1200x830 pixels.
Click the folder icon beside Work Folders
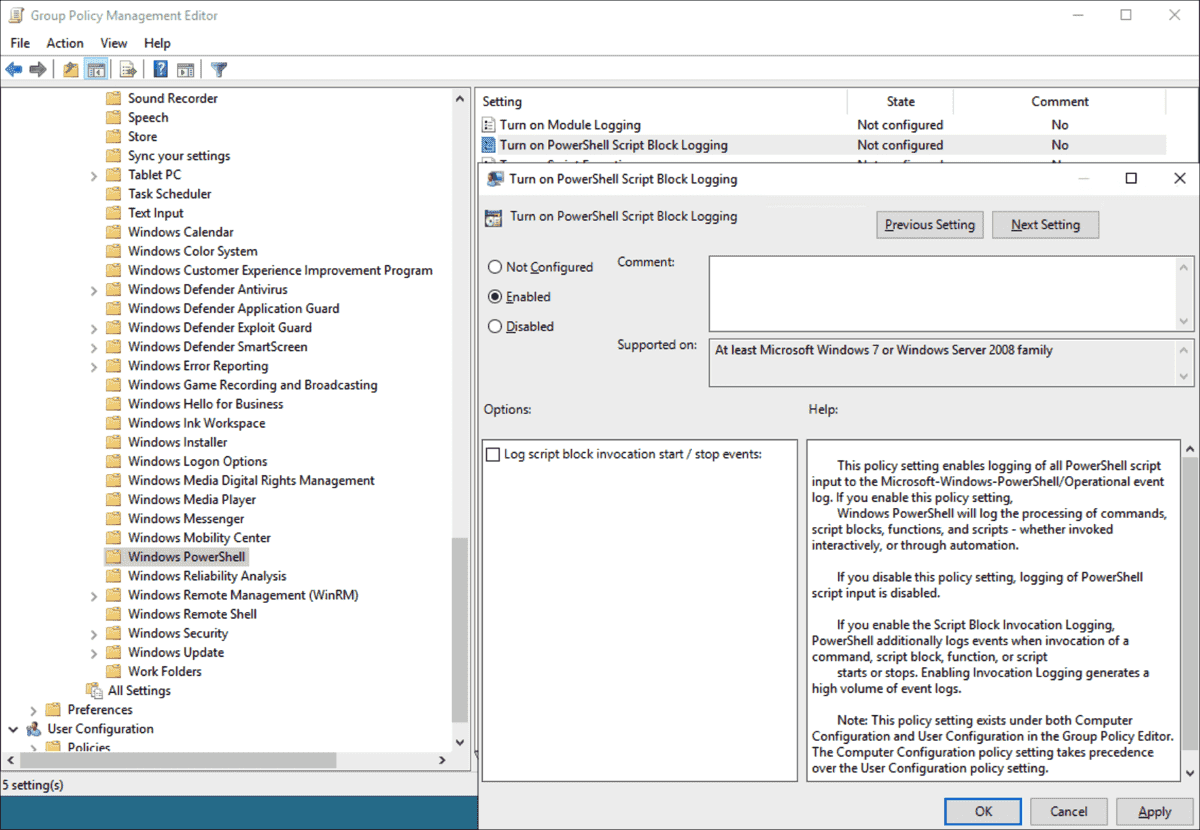[113, 670]
